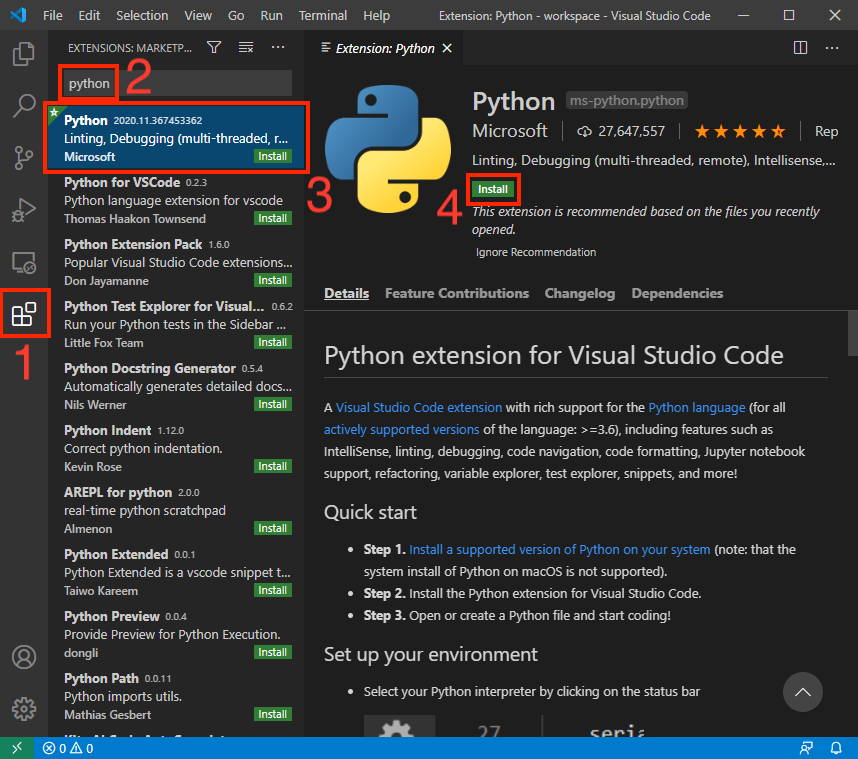The height and width of the screenshot is (759, 858).
Task: Open the File menu
Action: coord(53,15)
